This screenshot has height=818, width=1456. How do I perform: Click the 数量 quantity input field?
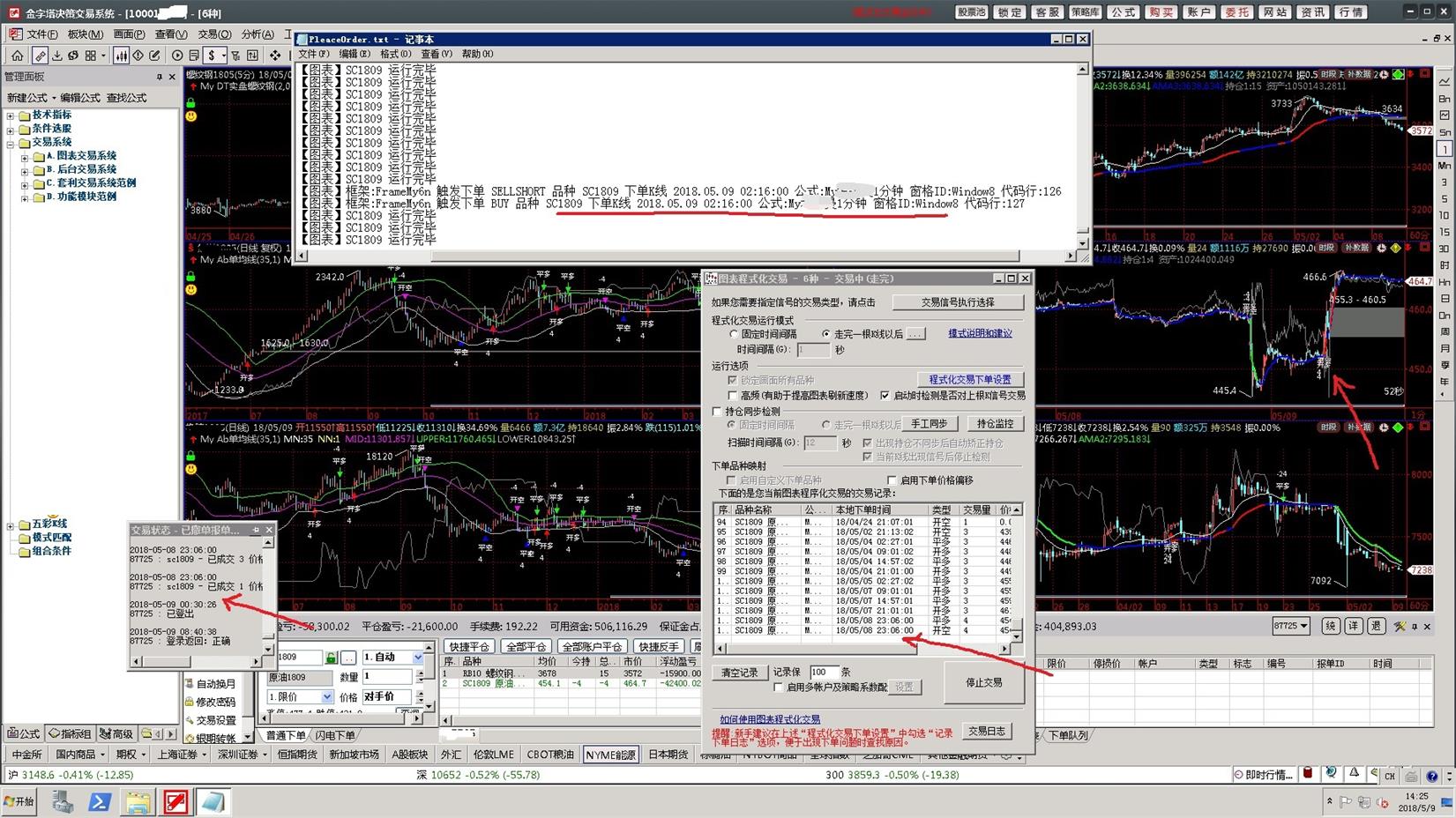386,677
